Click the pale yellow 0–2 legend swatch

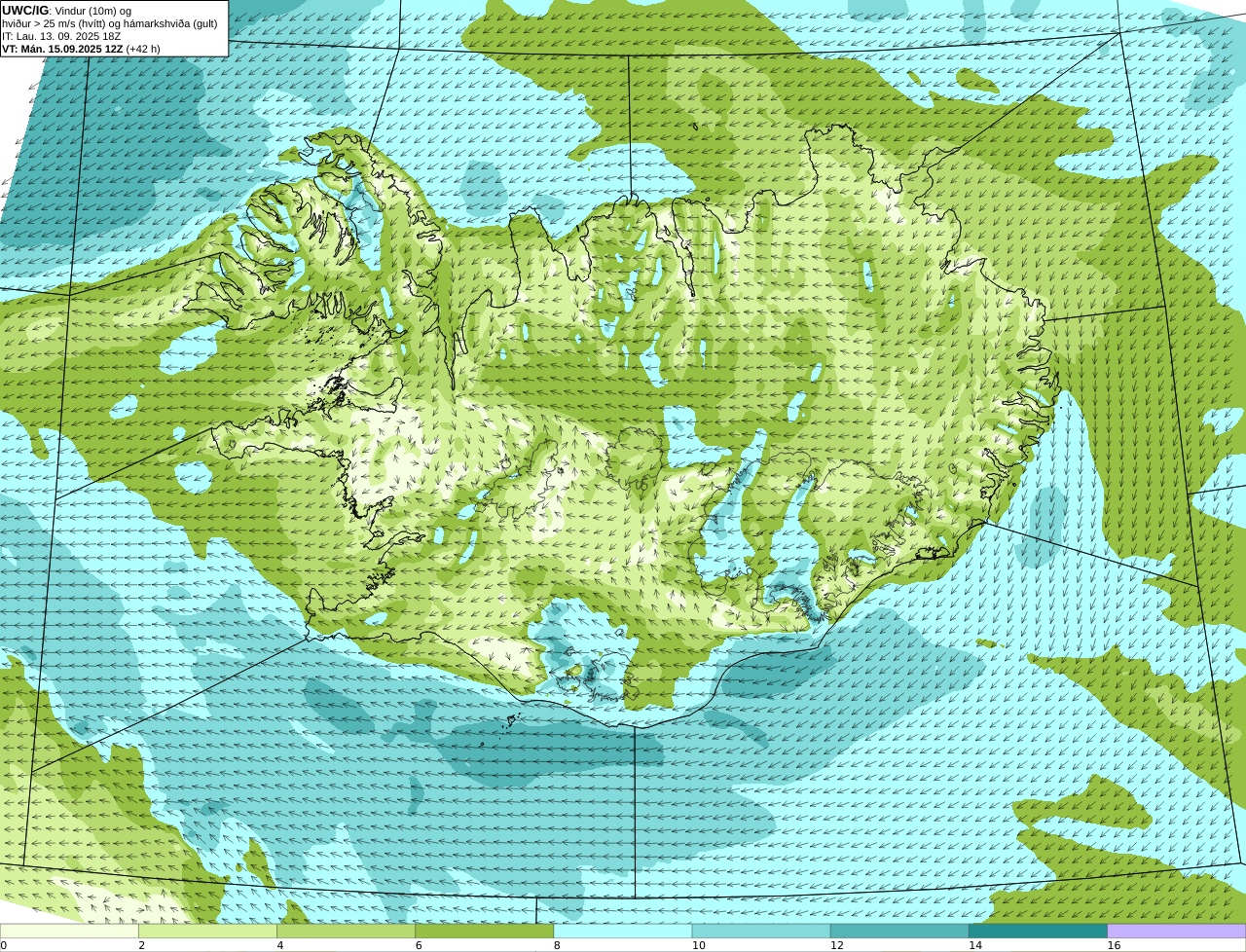coord(69,931)
